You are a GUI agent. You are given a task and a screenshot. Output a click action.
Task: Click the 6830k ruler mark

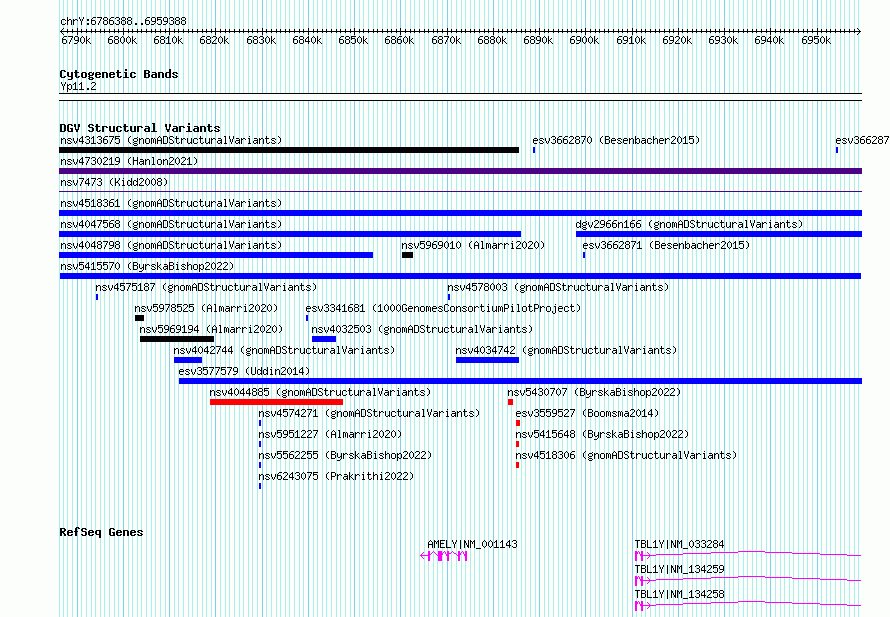(x=261, y=40)
